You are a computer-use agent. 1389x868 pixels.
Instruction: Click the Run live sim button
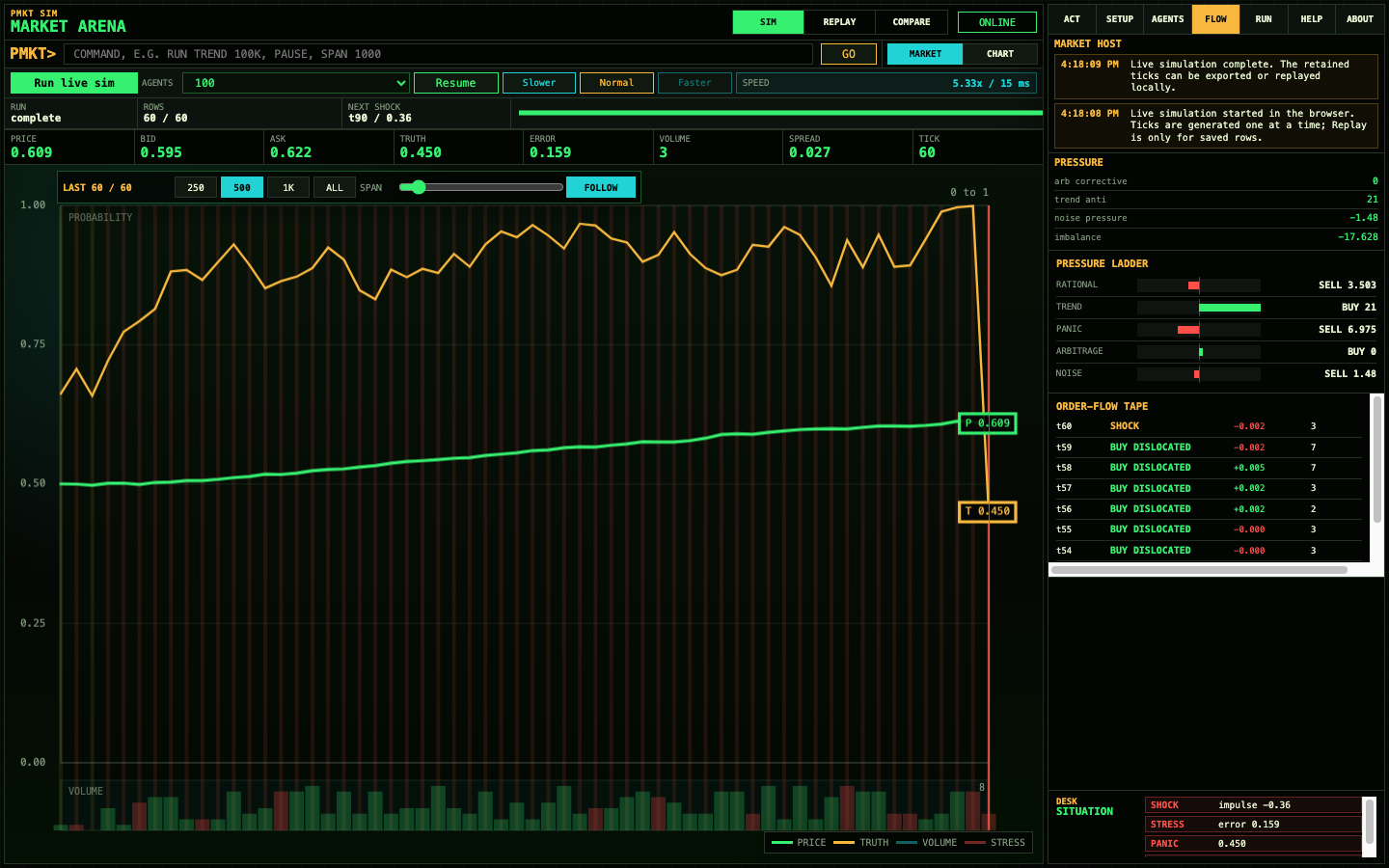[x=74, y=83]
